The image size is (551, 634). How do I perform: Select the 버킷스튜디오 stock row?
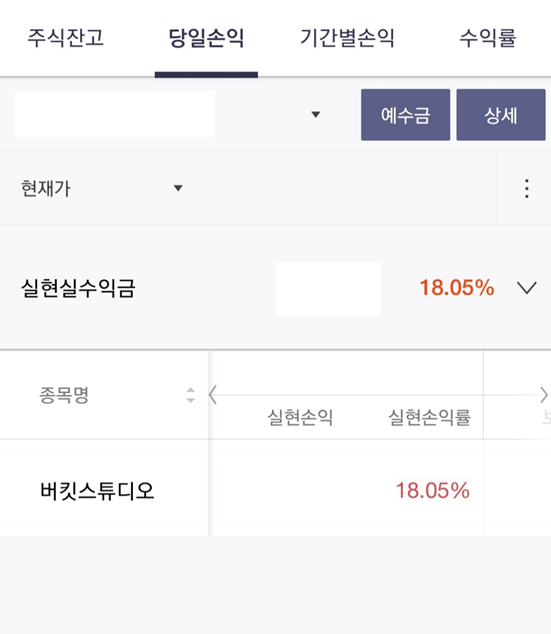275,490
